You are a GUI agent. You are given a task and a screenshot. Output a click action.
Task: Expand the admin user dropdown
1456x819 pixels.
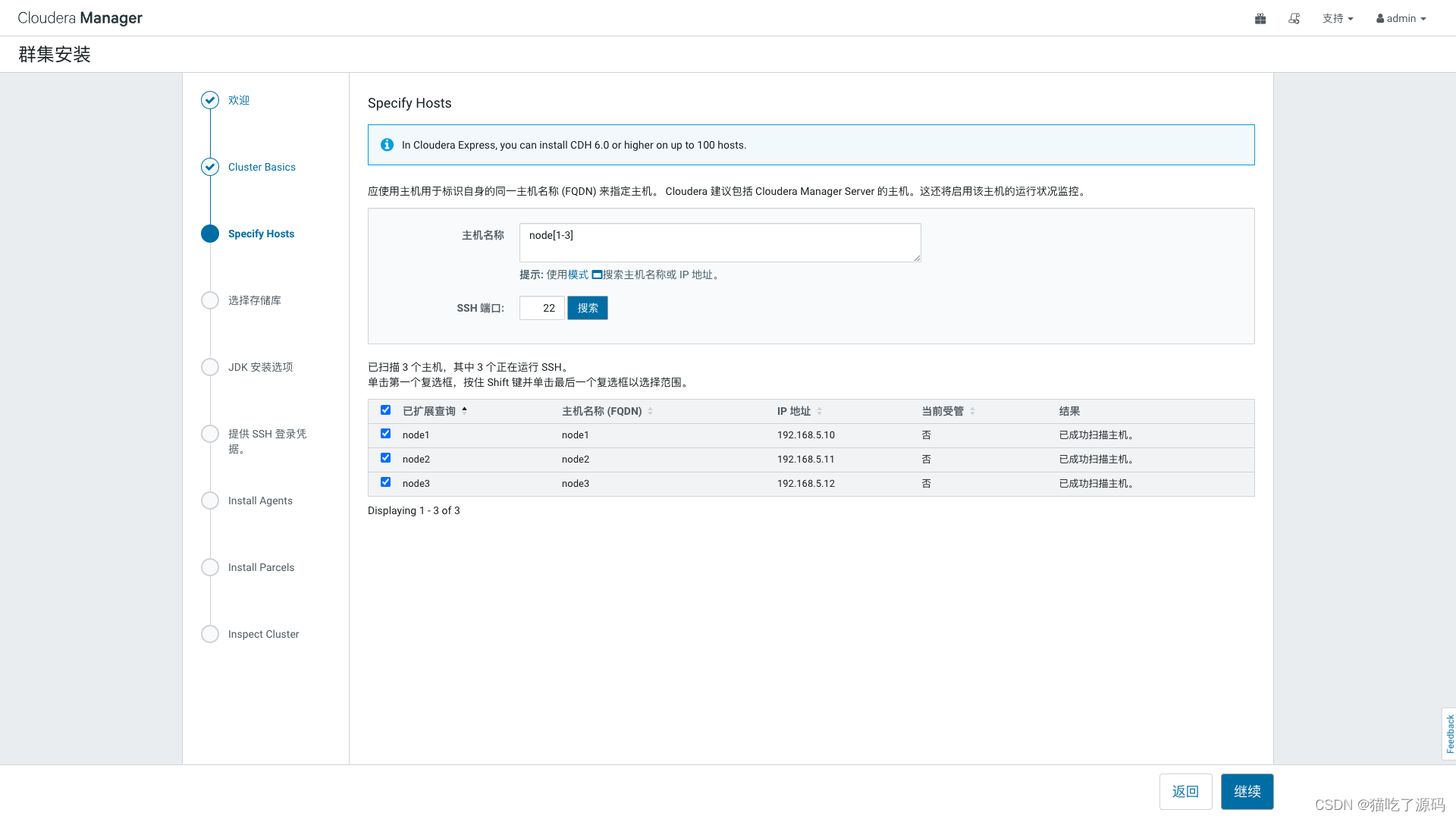pyautogui.click(x=1401, y=18)
